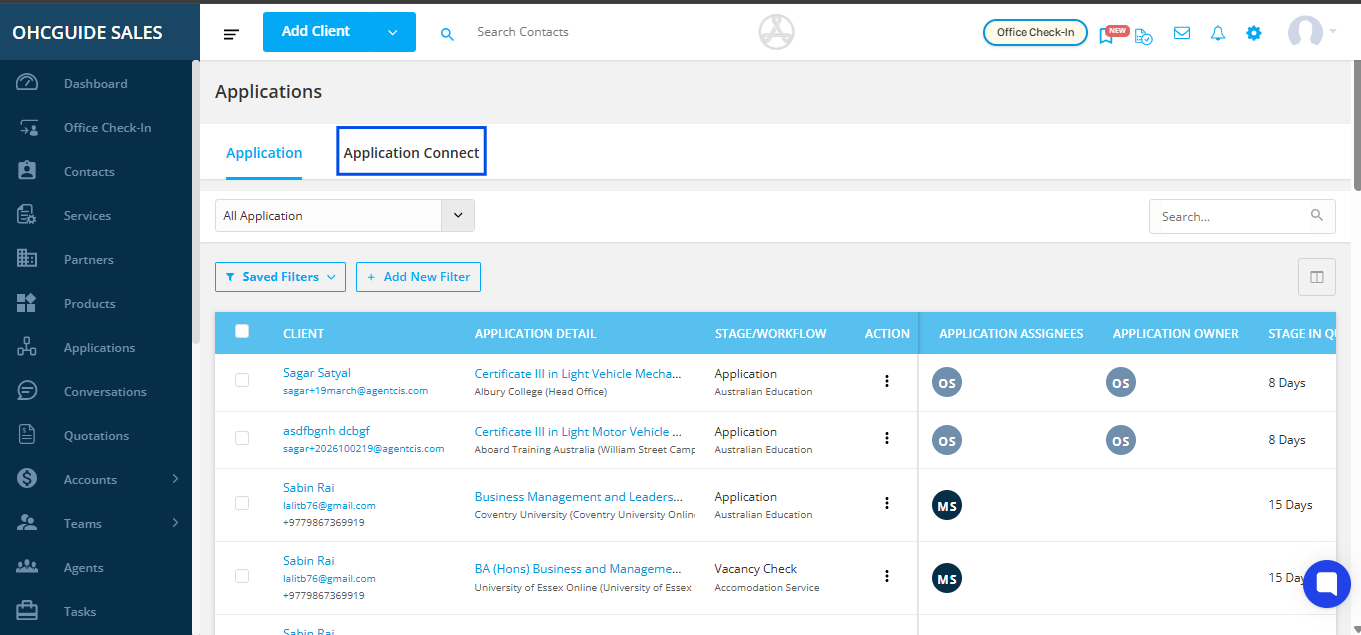
Task: Open the Saved Filters dropdown
Action: pyautogui.click(x=280, y=277)
